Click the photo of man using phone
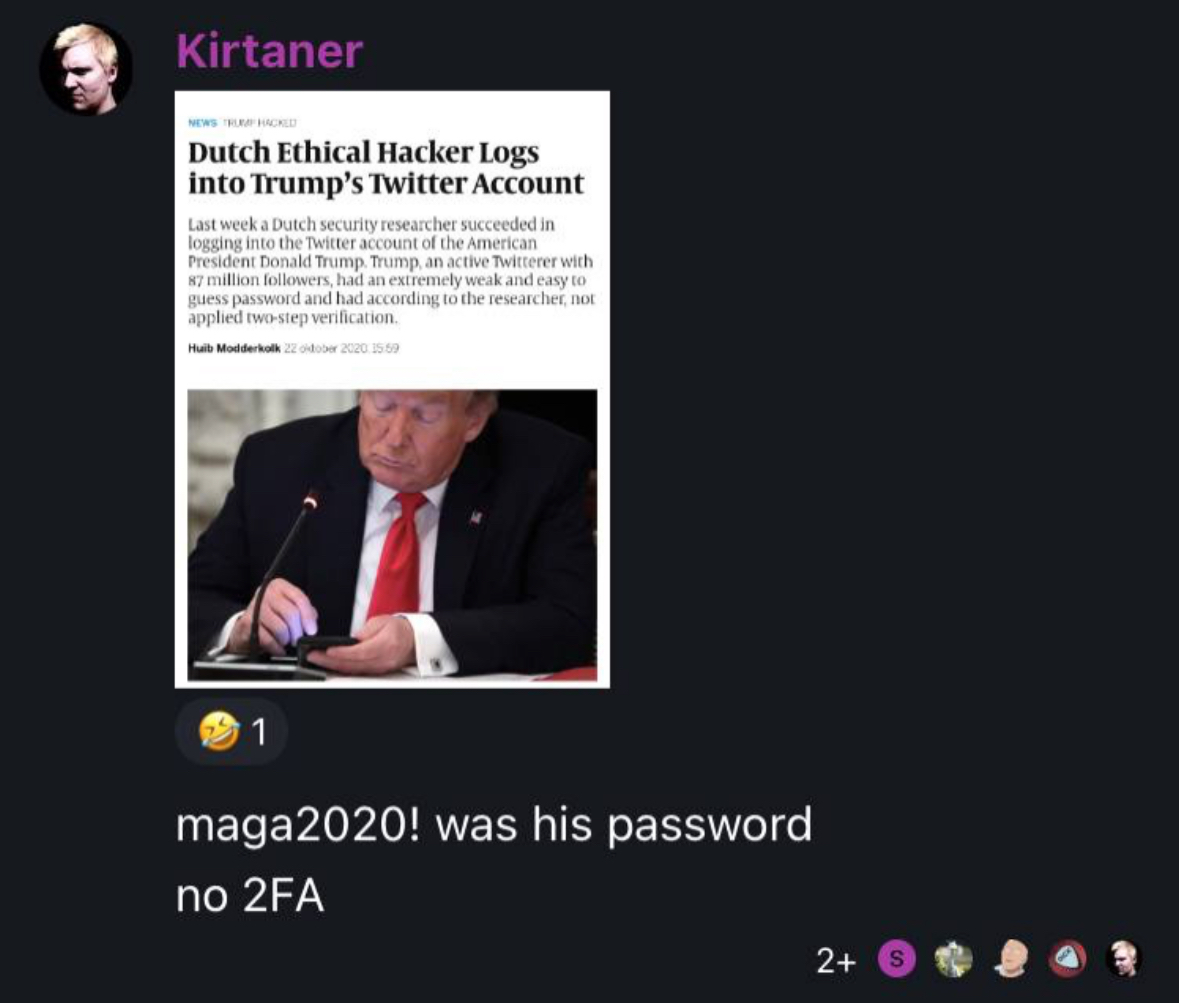 [x=392, y=535]
